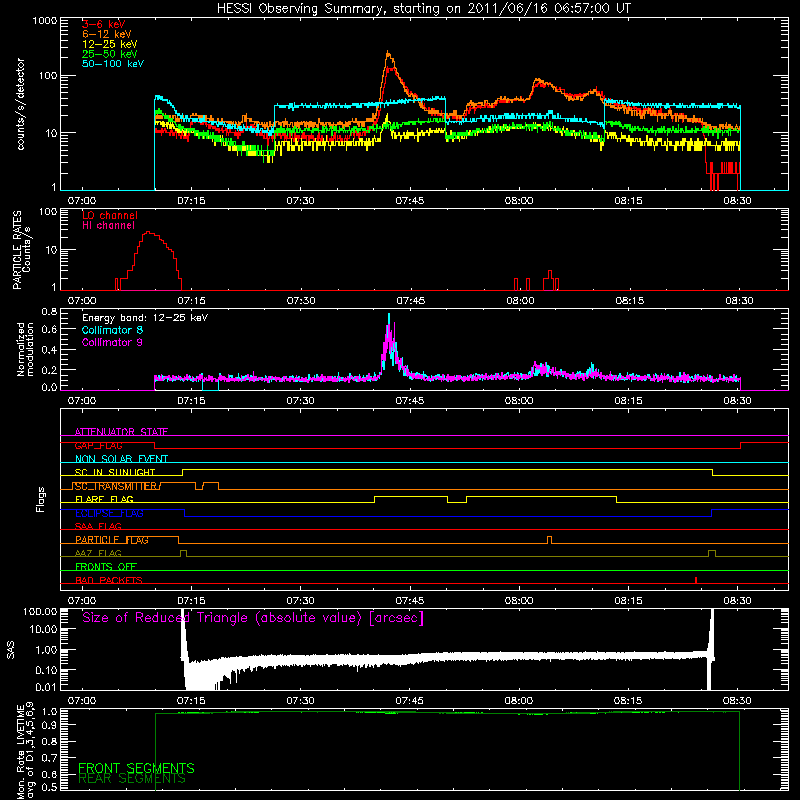The height and width of the screenshot is (800, 800).
Task: Click the 100.00 tick on the SAS axis
Action: [x=40, y=612]
